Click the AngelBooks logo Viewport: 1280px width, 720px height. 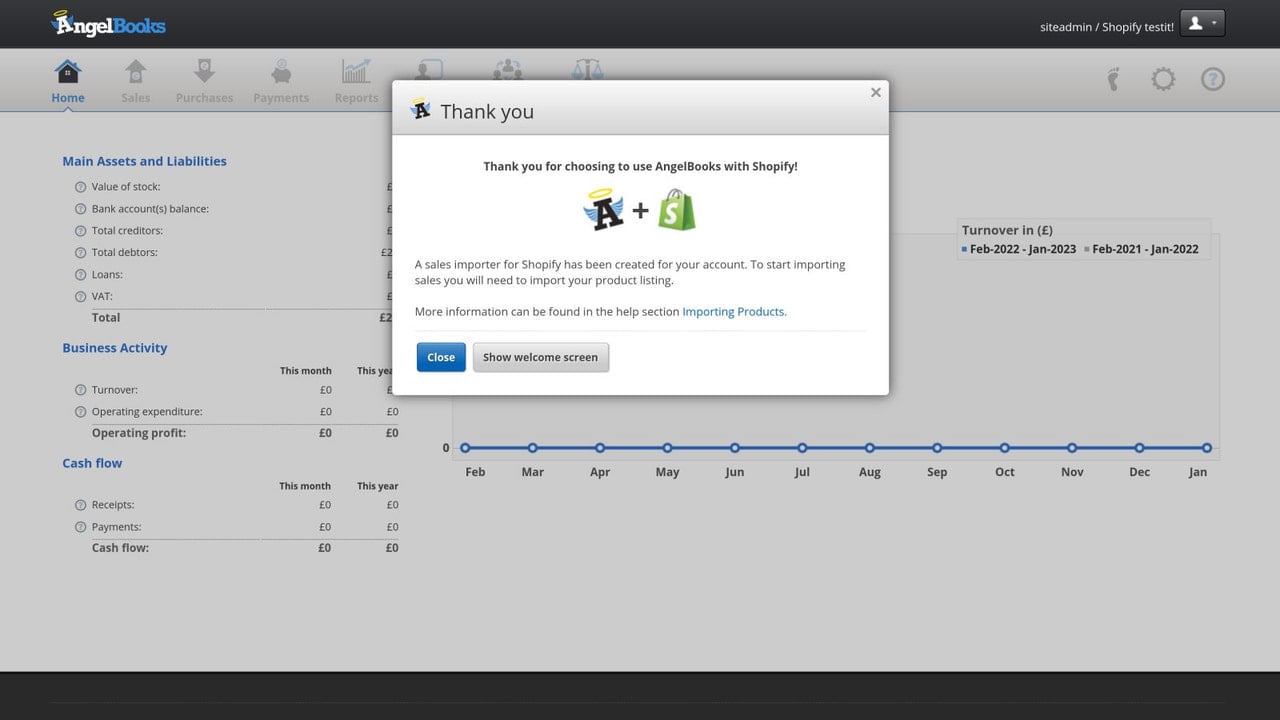click(109, 24)
